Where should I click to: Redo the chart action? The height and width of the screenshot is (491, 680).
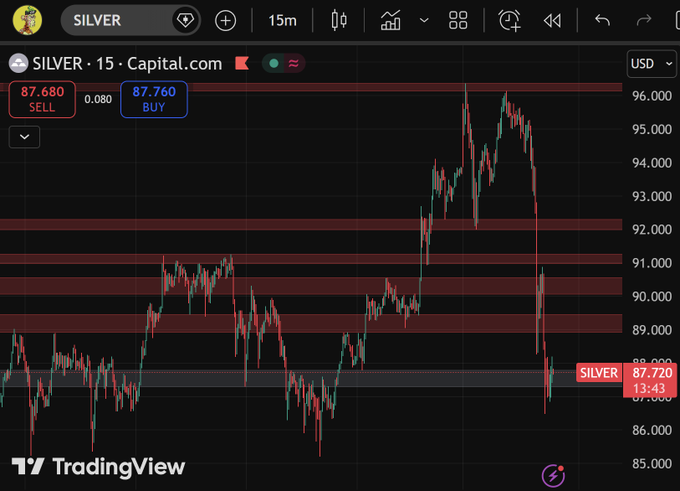643,20
